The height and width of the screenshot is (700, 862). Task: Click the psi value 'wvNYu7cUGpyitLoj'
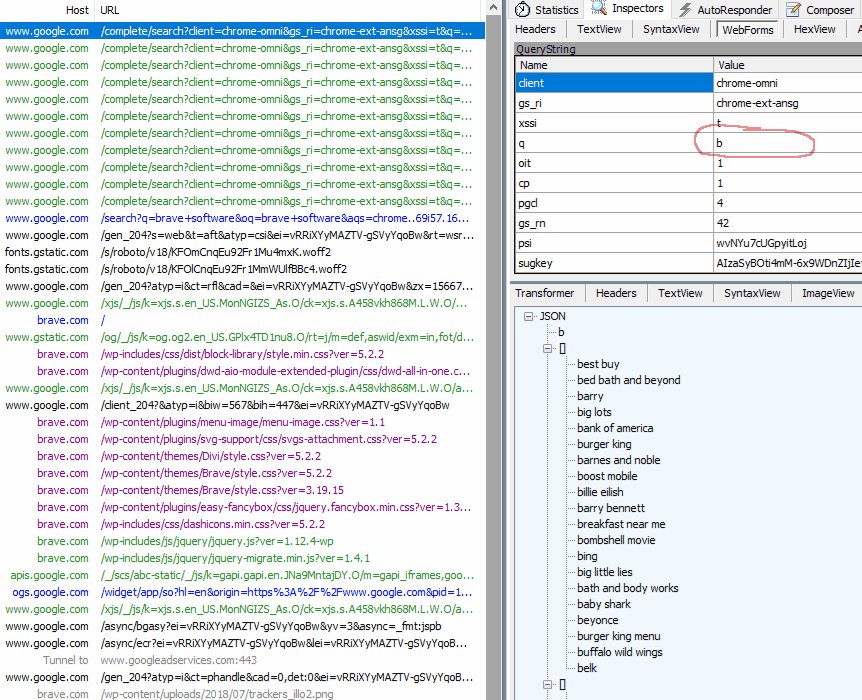[x=761, y=243]
